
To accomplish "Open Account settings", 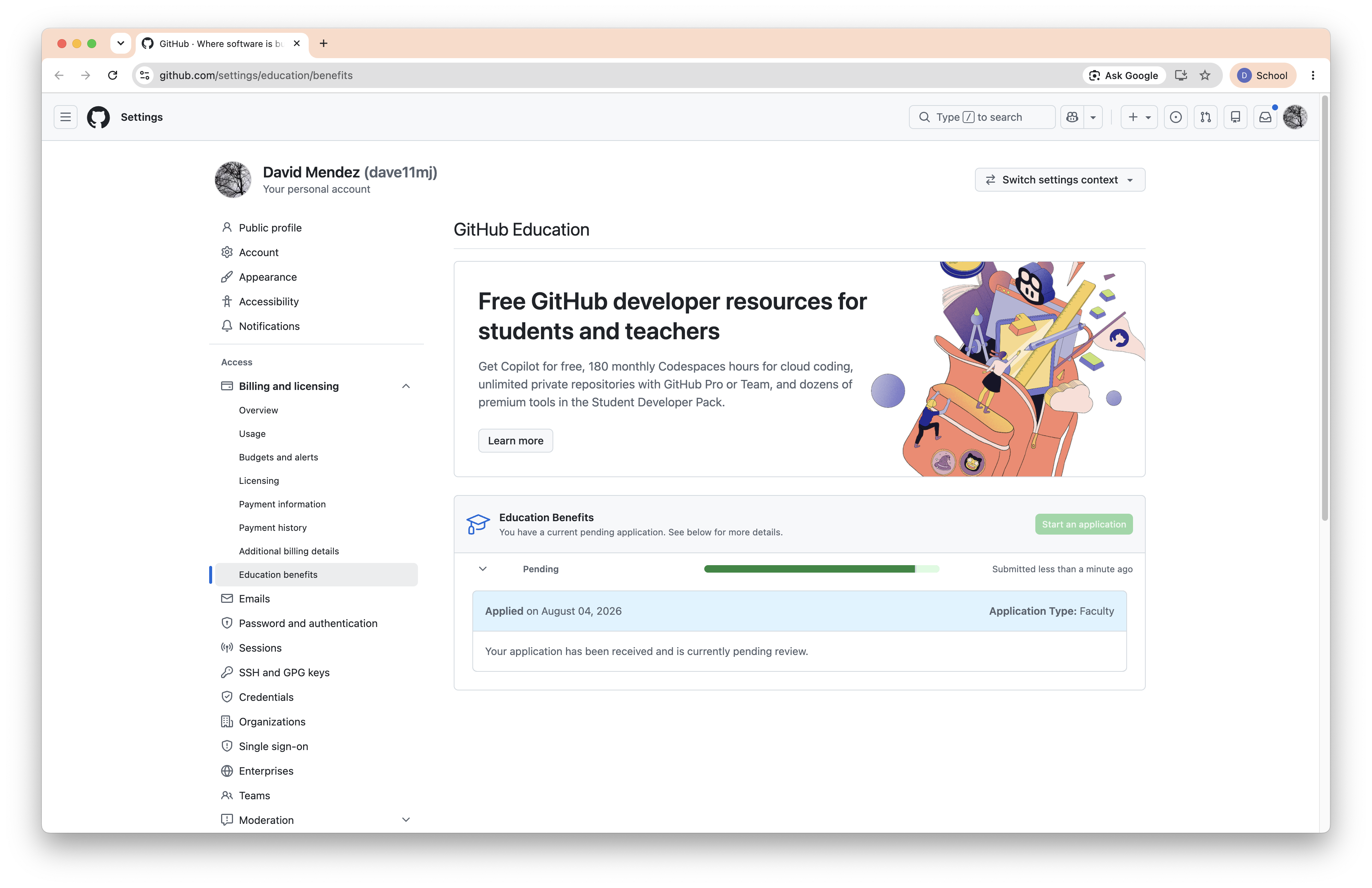I will [317, 252].
